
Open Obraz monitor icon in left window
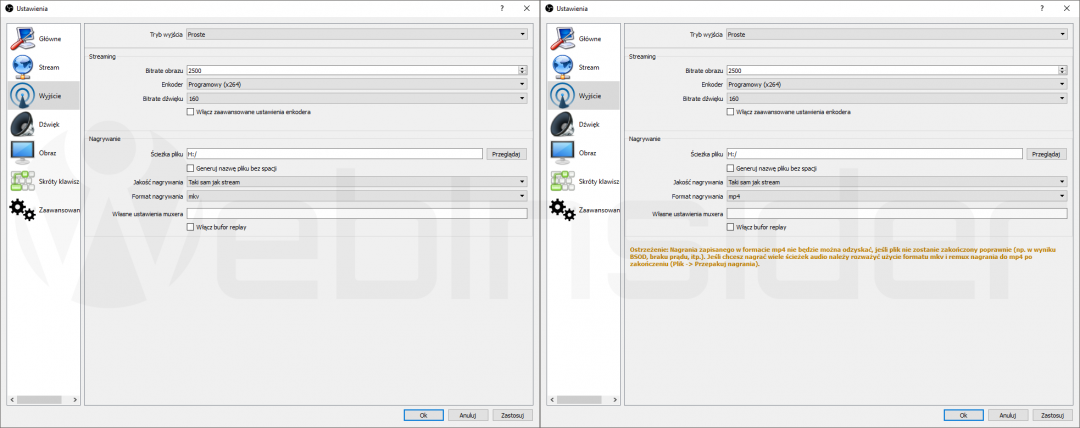22,152
